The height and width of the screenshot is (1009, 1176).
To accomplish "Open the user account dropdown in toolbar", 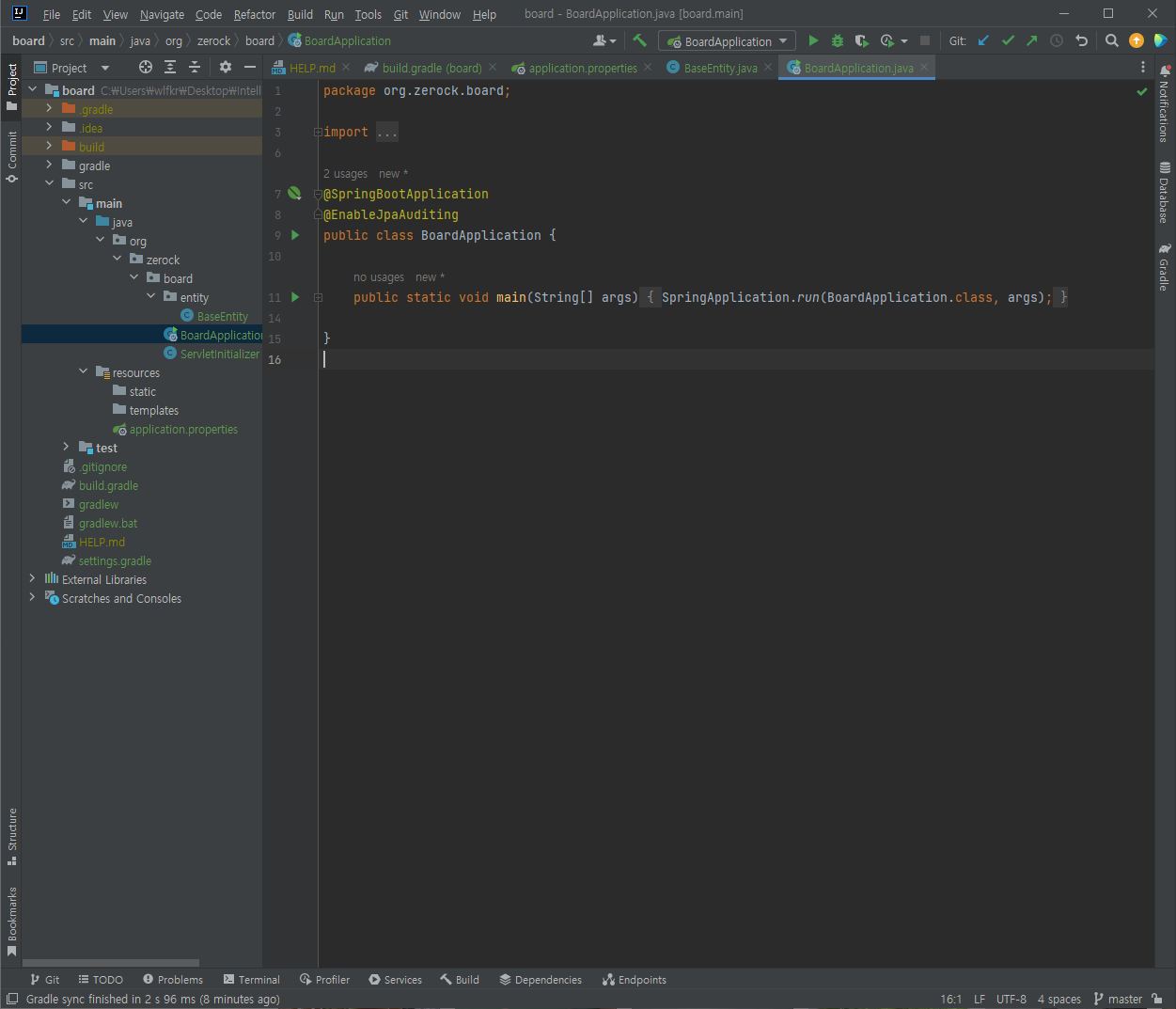I will (604, 40).
